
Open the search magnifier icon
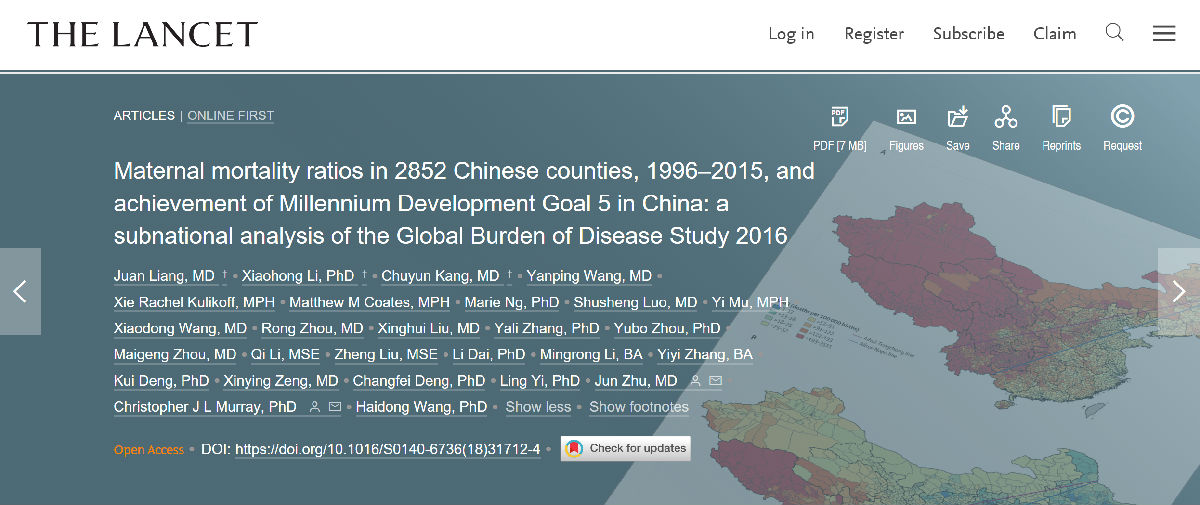[x=1114, y=33]
